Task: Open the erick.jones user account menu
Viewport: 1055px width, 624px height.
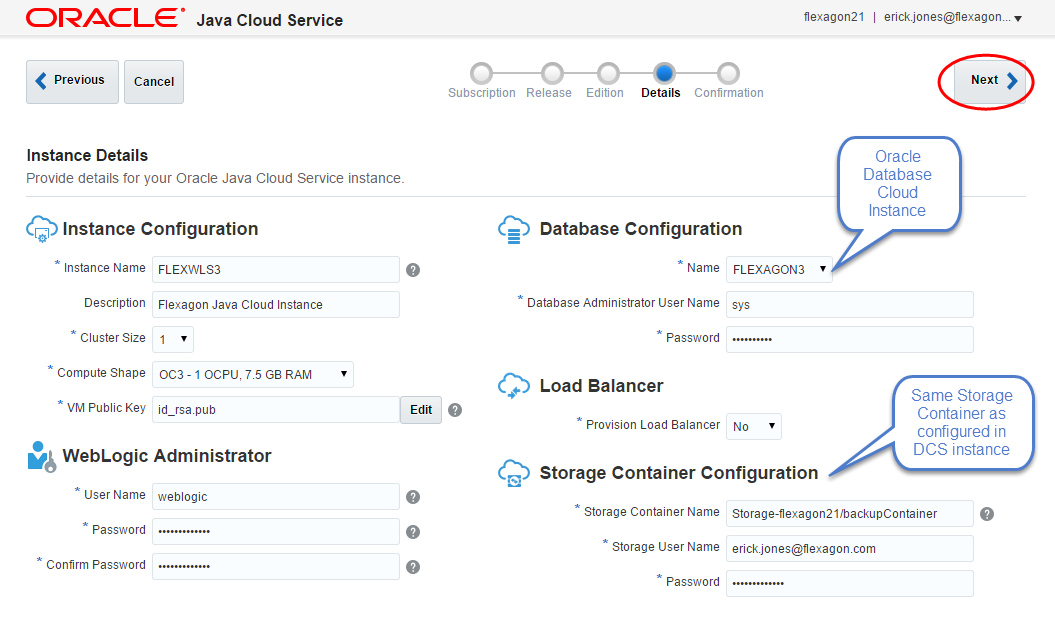Action: coord(953,18)
